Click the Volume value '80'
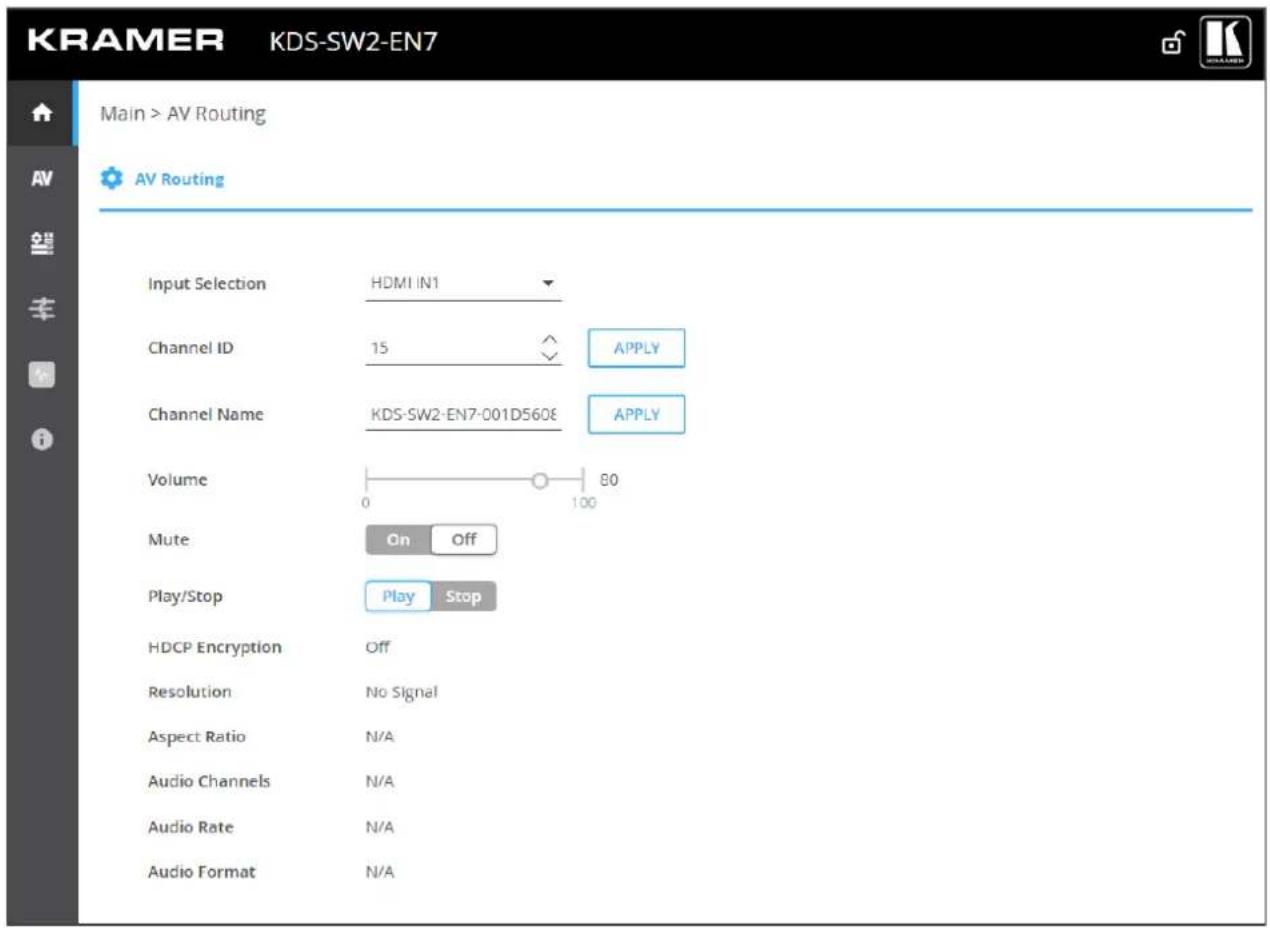Image resolution: width=1270 pixels, height=928 pixels. coord(609,479)
